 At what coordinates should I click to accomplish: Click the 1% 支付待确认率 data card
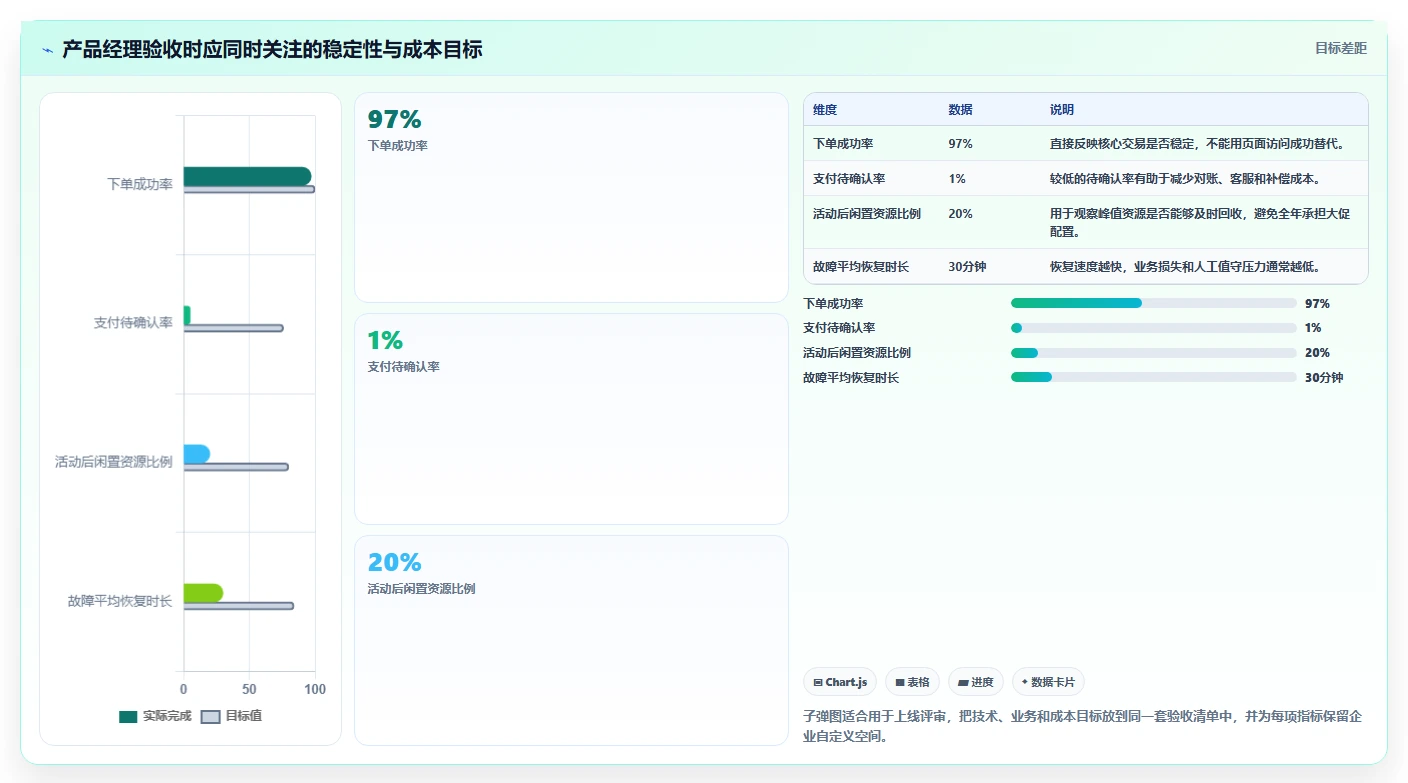point(571,419)
